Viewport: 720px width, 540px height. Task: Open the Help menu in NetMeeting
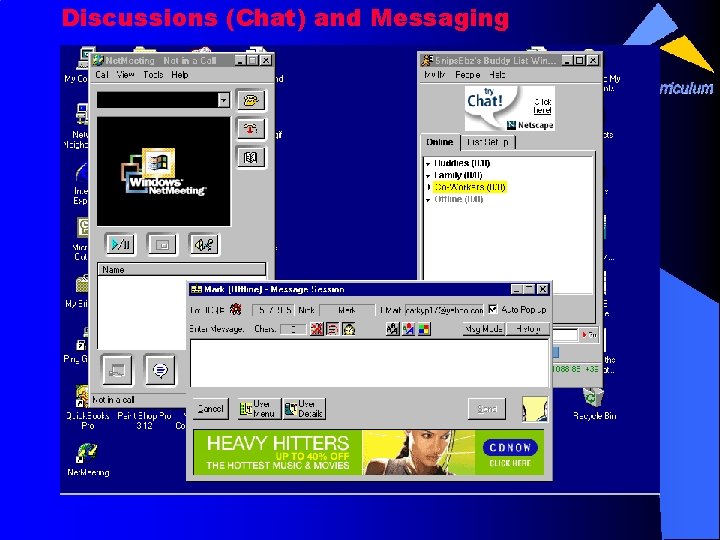click(x=180, y=74)
